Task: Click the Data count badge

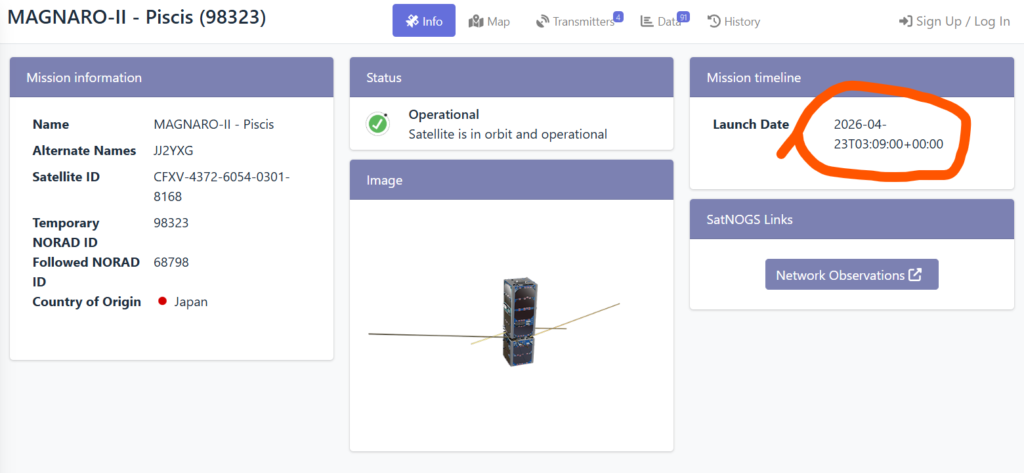Action: (x=683, y=16)
